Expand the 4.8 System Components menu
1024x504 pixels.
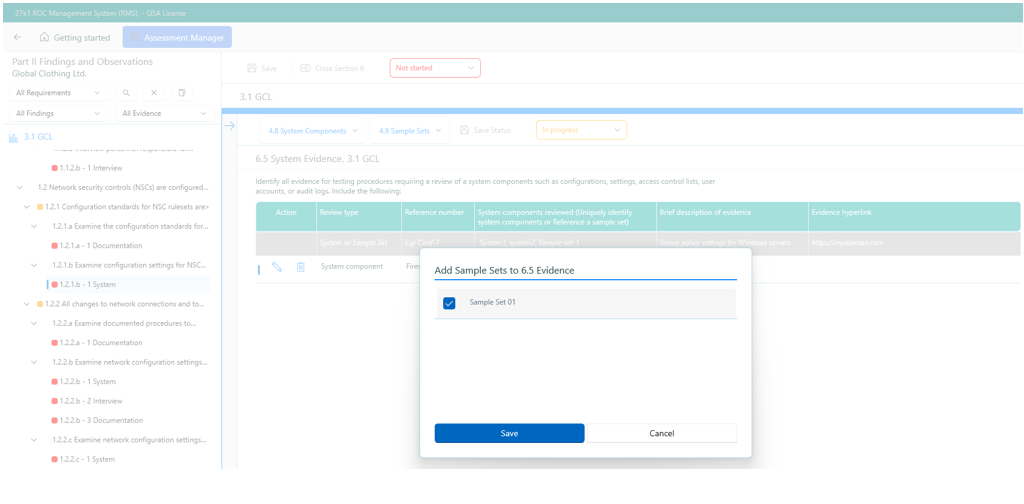313,130
